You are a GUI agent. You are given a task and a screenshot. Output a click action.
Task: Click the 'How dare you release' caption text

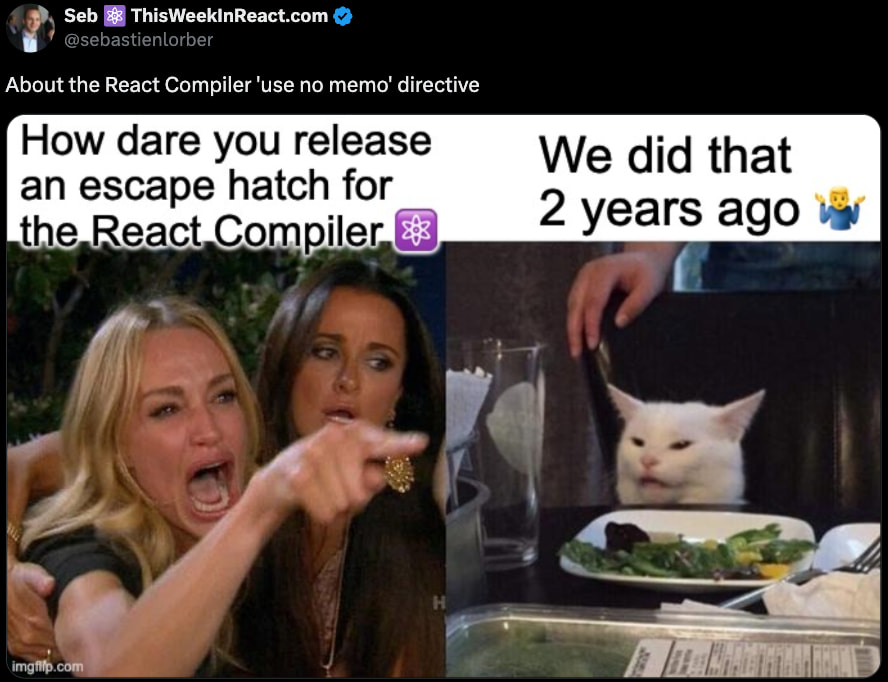click(225, 142)
